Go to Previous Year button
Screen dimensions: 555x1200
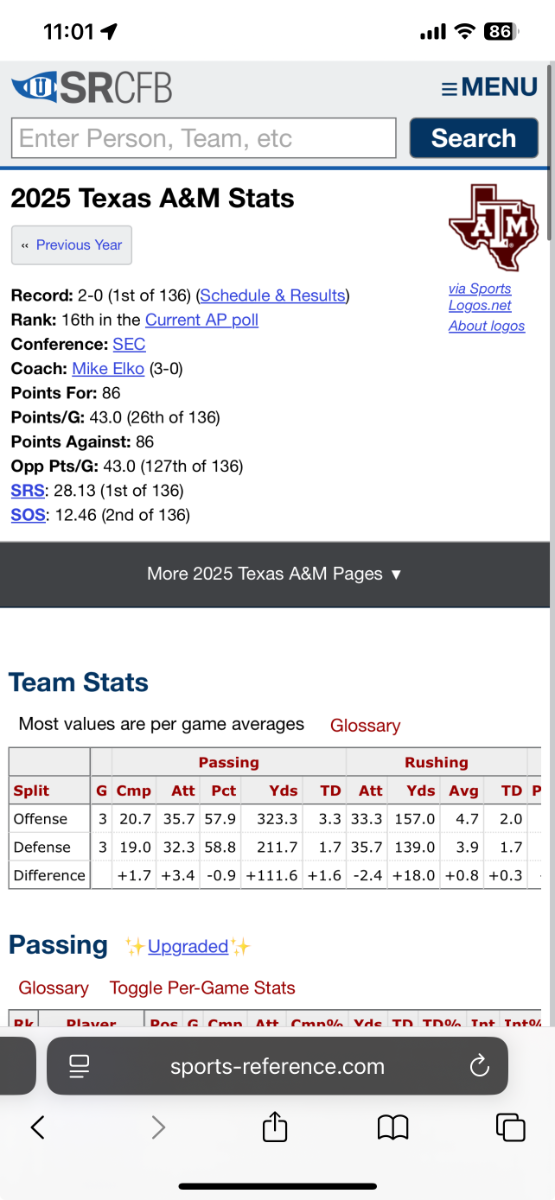coord(71,245)
